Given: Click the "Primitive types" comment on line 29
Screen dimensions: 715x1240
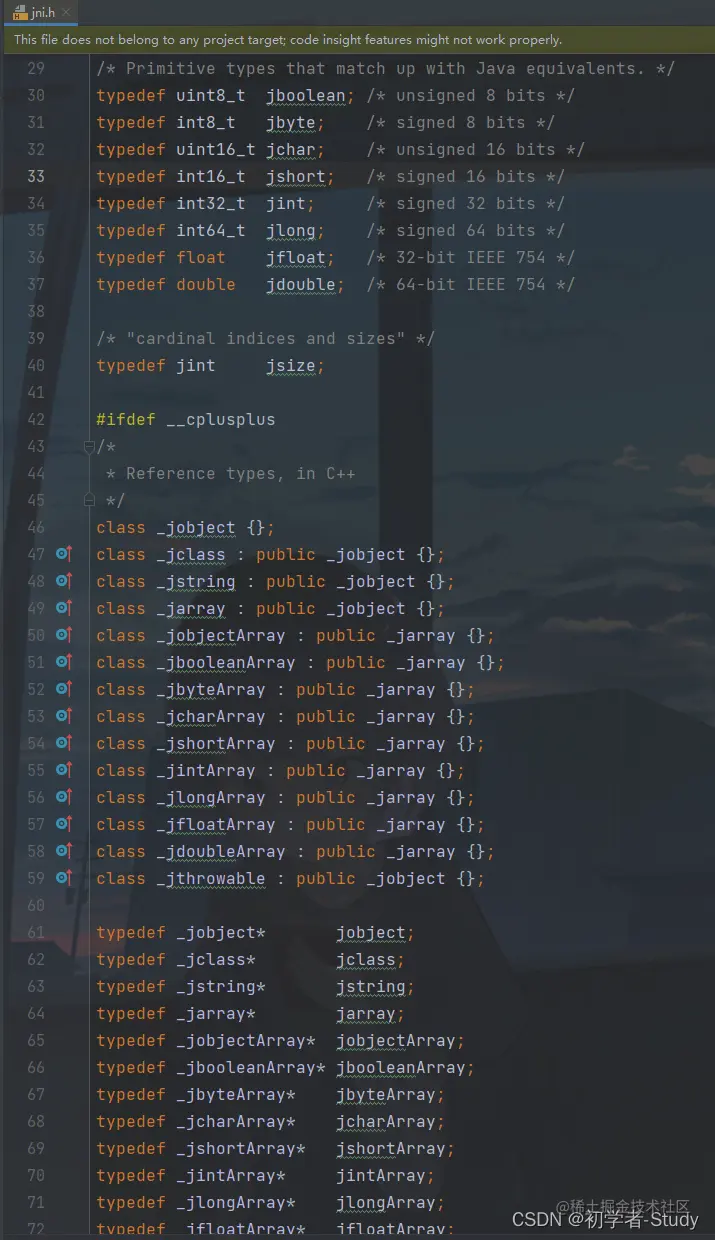Looking at the screenshot, I should 386,69.
